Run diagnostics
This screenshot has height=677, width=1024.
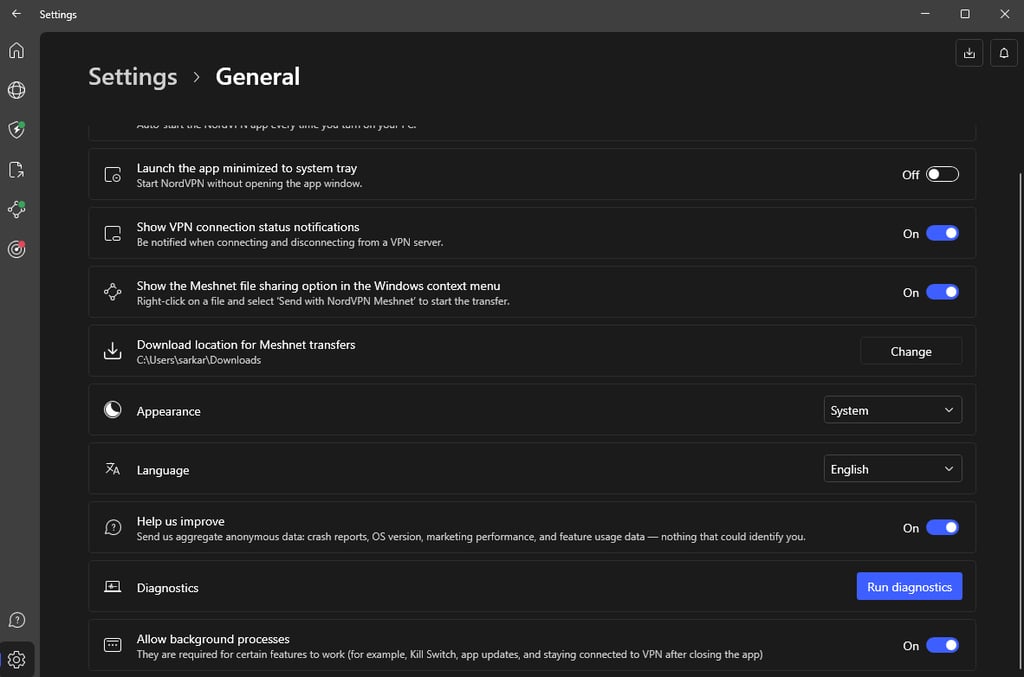(x=909, y=587)
